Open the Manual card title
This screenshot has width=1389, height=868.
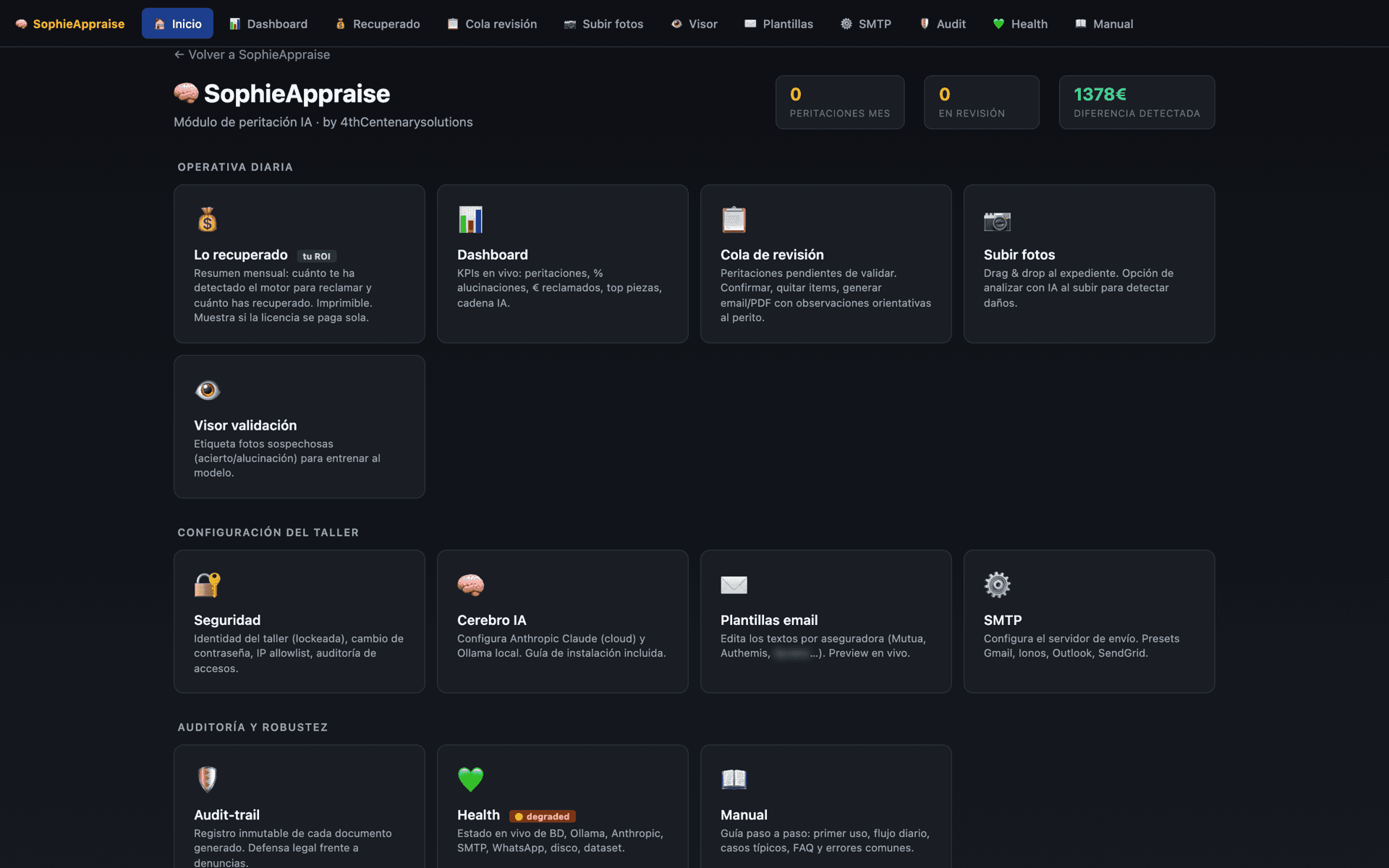point(744,814)
